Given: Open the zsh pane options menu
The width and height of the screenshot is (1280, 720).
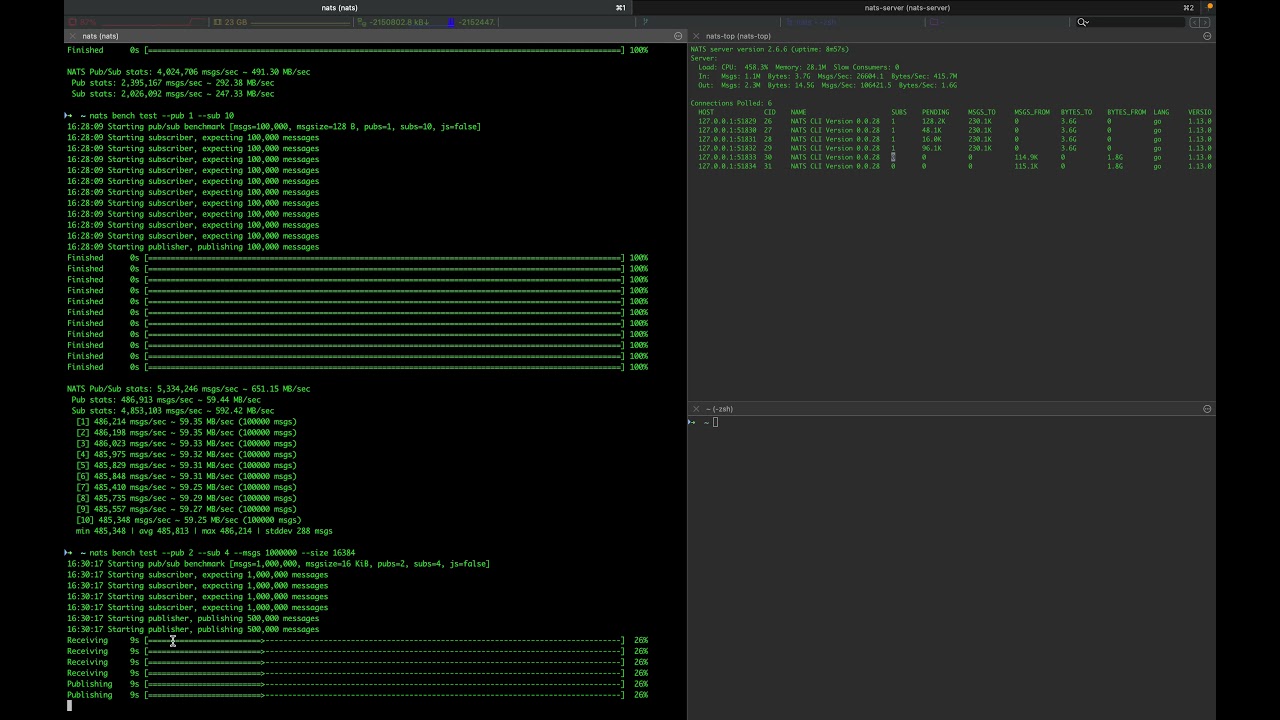Looking at the screenshot, I should point(1207,409).
